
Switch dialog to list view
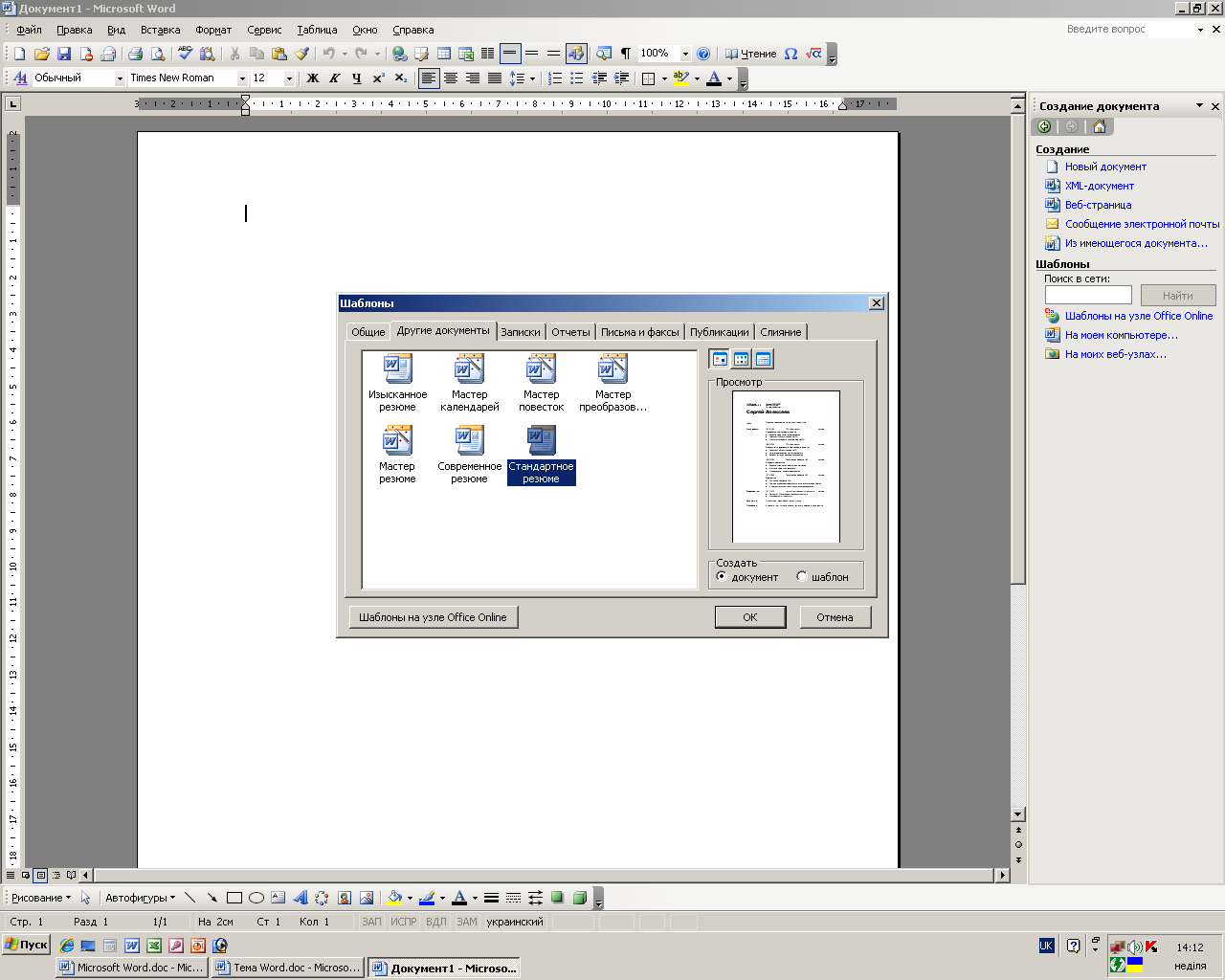click(742, 359)
